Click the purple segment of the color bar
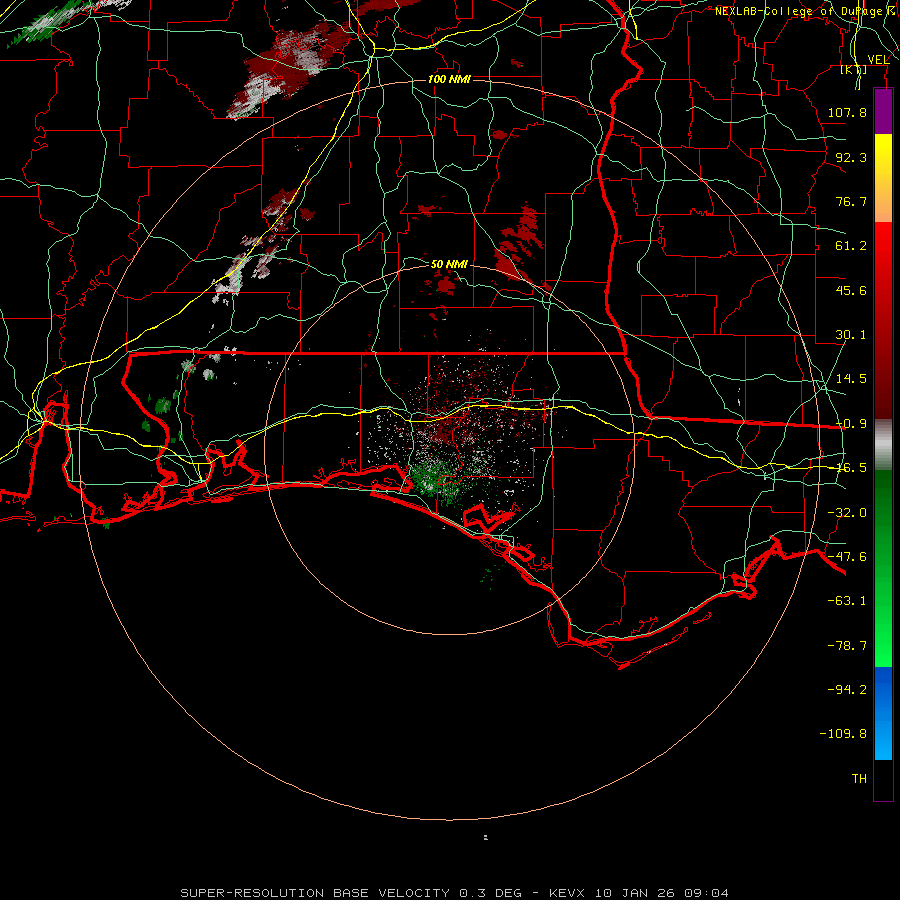The image size is (900, 900). coord(883,111)
